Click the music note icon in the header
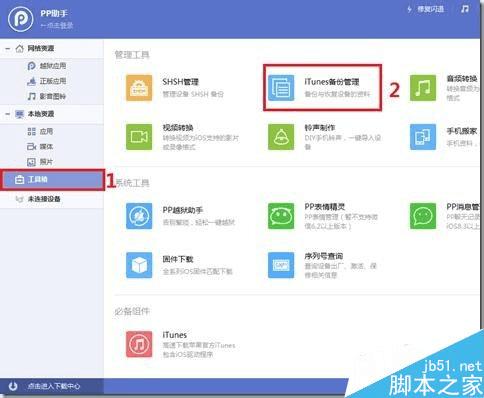484x398 pixels. coord(465,9)
